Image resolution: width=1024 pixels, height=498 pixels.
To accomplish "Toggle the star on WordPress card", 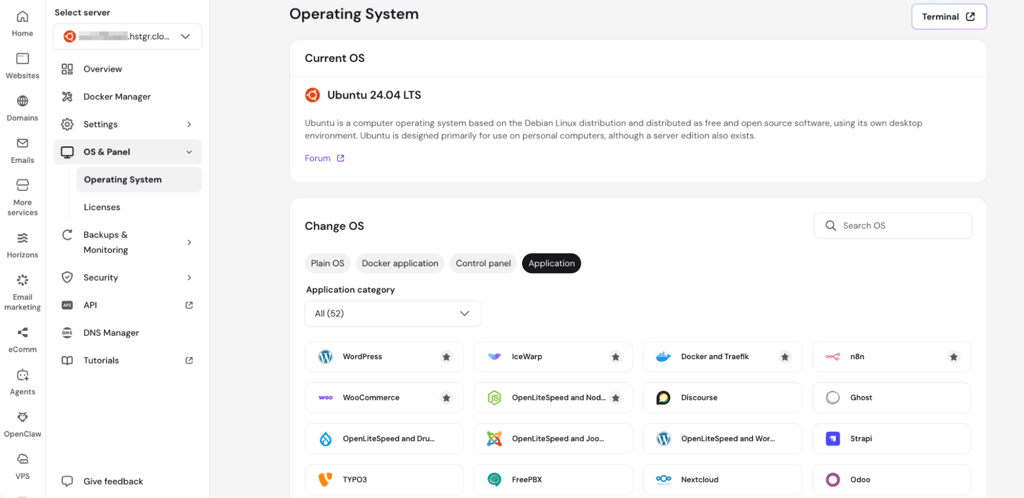I will [446, 357].
